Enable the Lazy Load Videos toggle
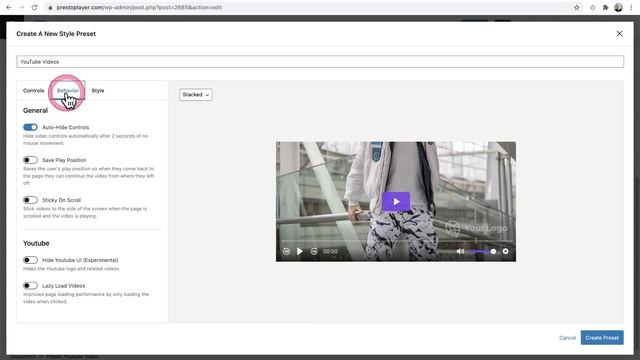 point(30,286)
